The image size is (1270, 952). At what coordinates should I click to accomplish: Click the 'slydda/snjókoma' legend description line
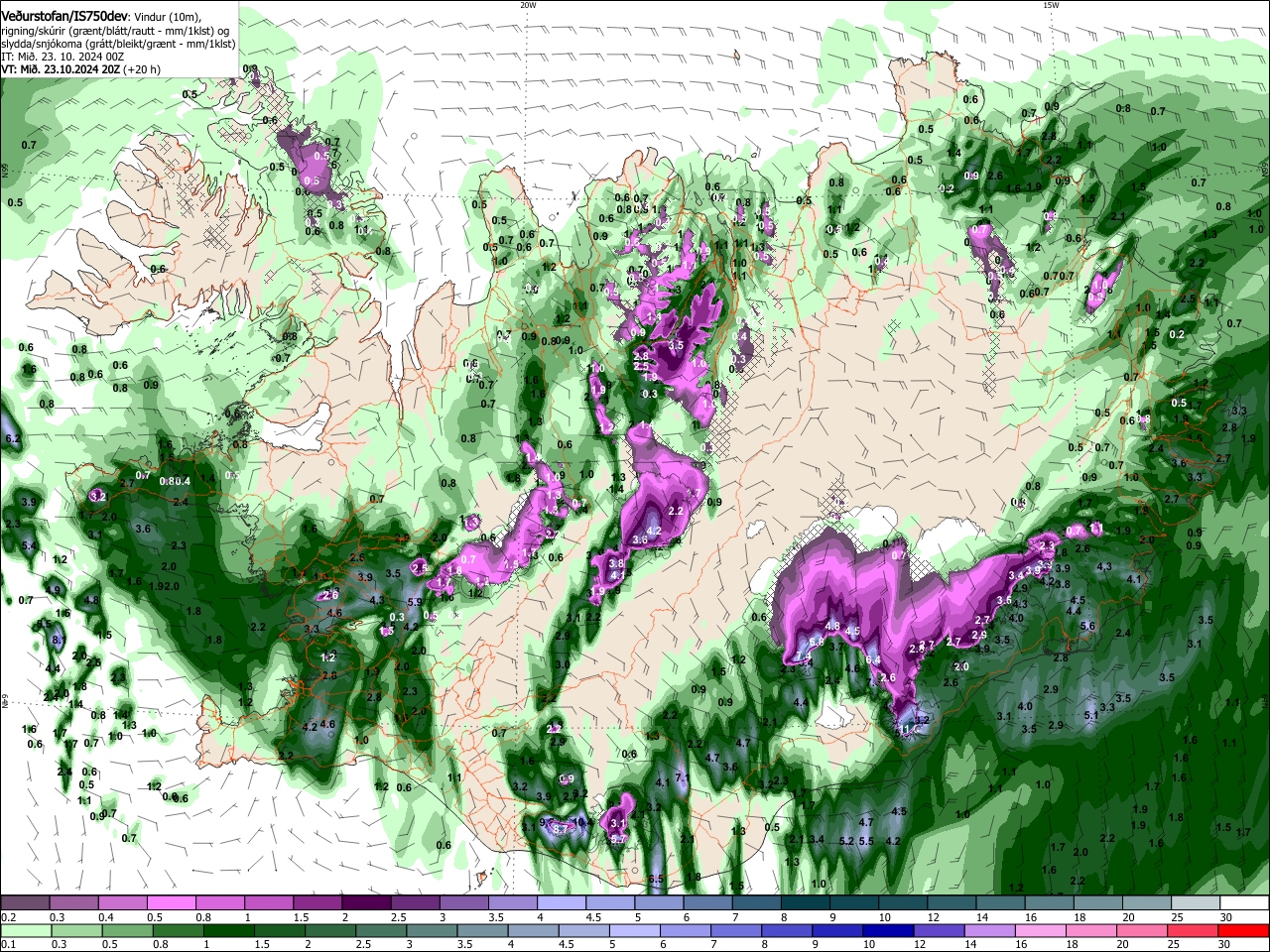118,44
